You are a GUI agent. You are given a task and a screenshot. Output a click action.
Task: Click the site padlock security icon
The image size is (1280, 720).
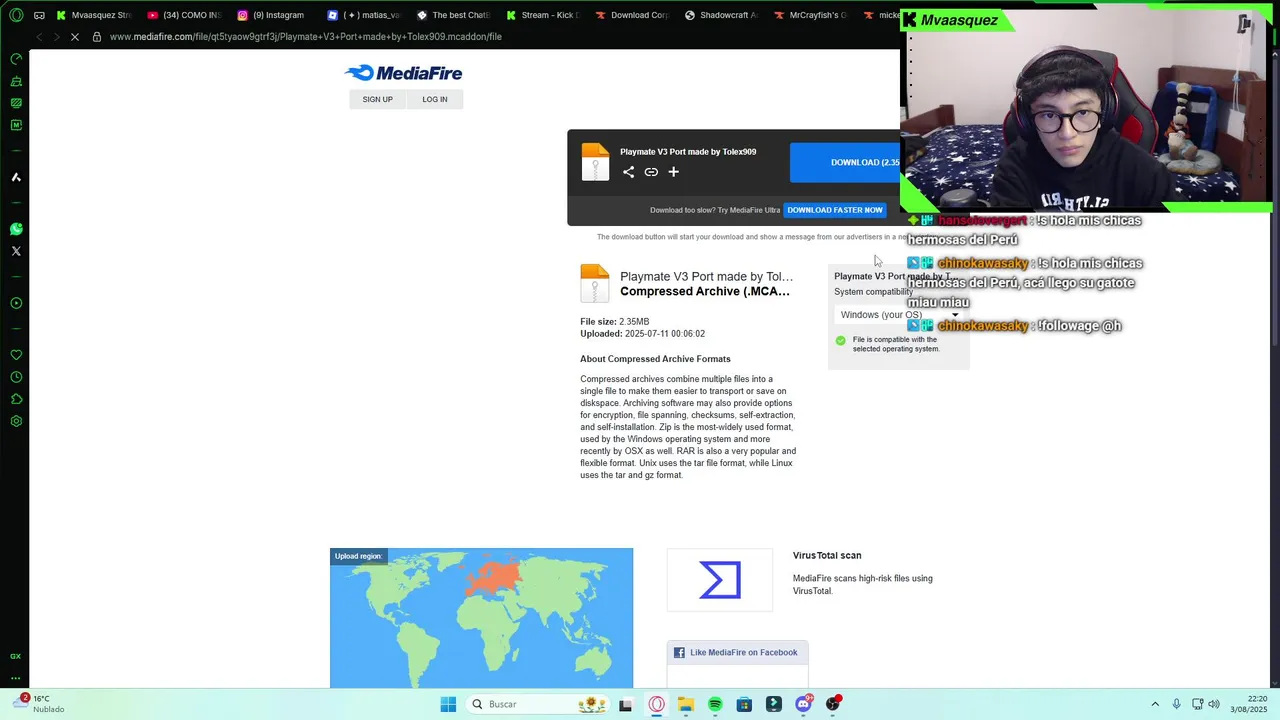point(97,37)
